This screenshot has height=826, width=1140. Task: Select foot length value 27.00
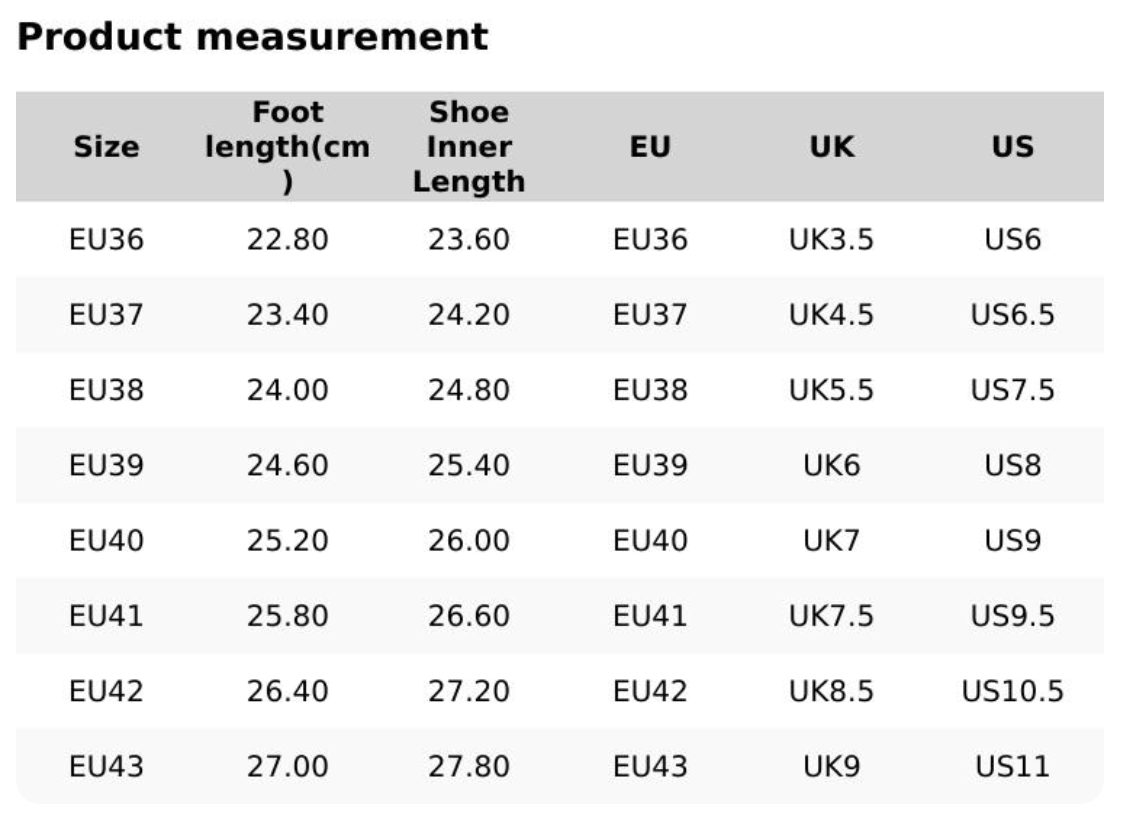tap(288, 767)
